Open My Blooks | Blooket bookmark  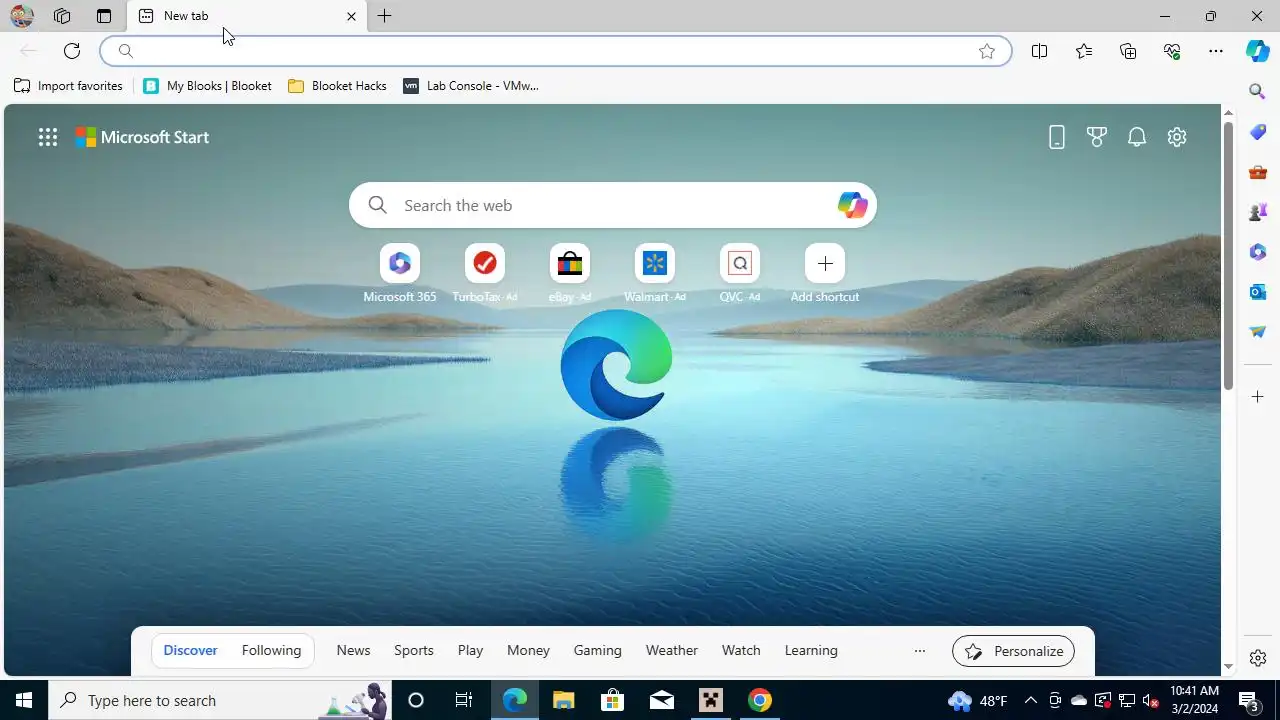[208, 86]
